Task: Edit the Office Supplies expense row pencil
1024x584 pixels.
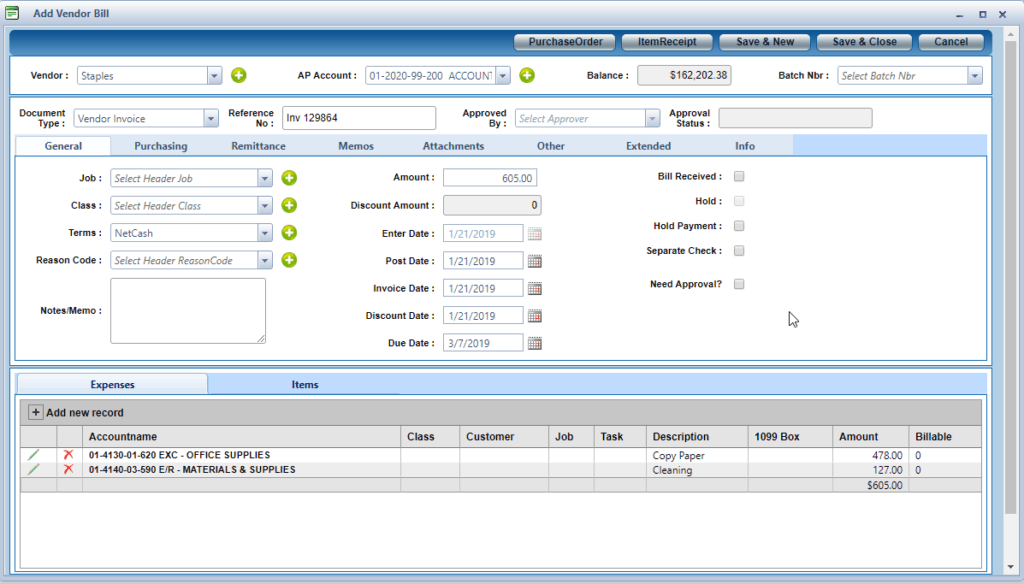Action: point(34,455)
